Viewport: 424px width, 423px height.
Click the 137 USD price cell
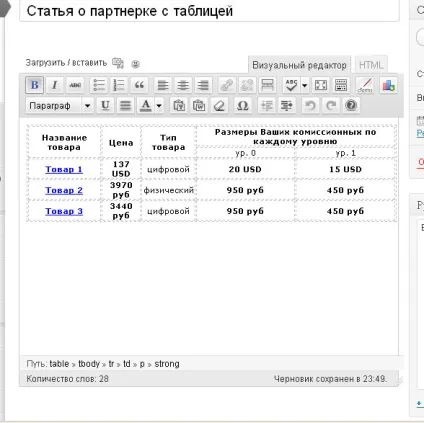(x=121, y=169)
